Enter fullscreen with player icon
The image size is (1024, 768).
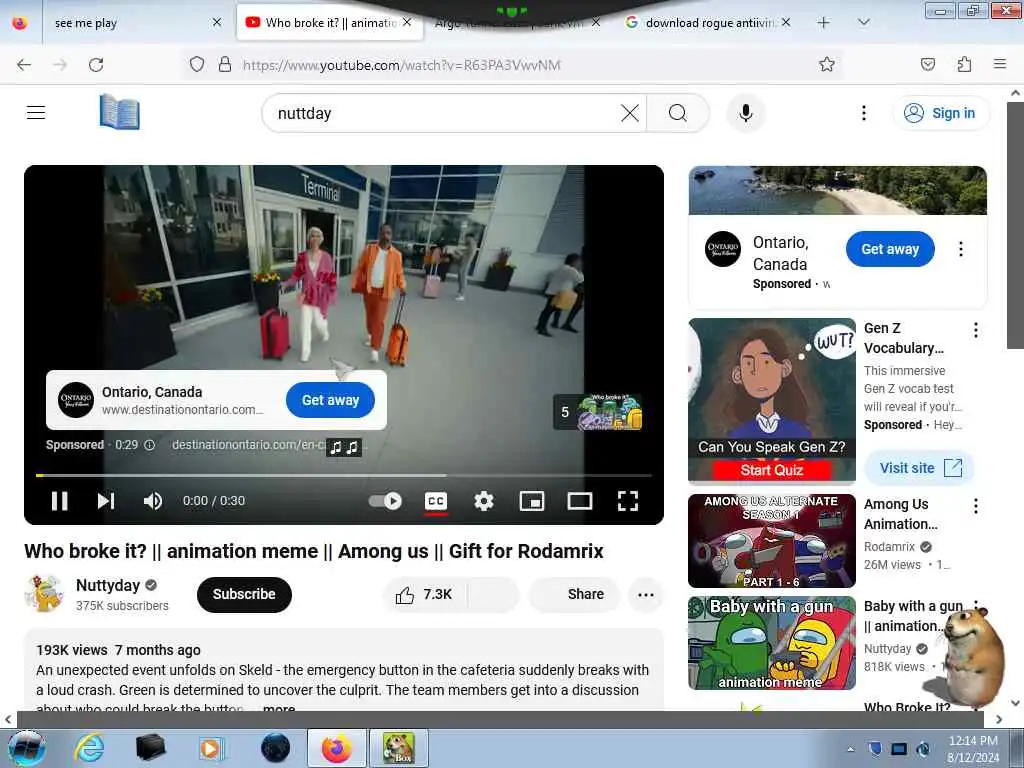[628, 501]
